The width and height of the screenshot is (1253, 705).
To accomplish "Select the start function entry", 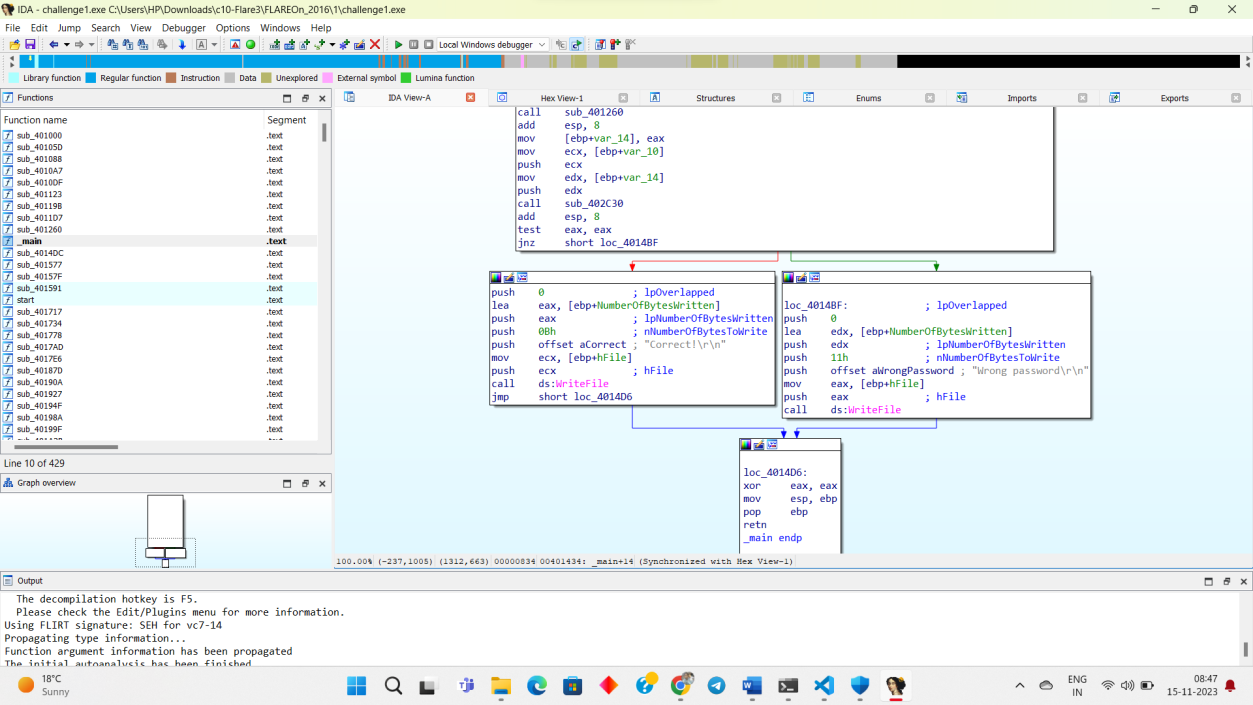I will tap(25, 300).
